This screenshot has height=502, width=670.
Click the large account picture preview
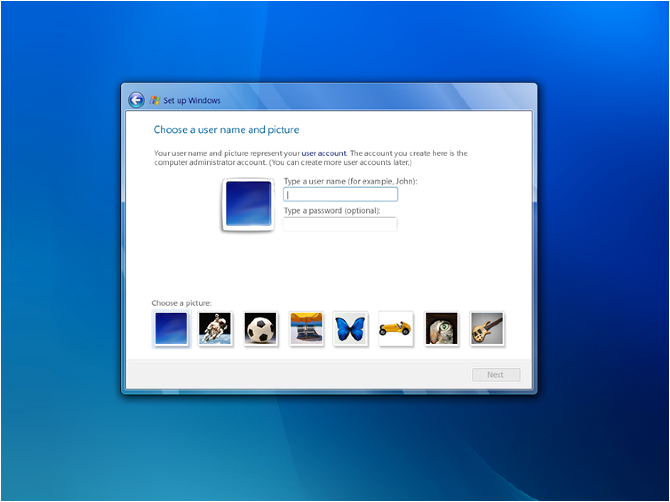click(248, 204)
